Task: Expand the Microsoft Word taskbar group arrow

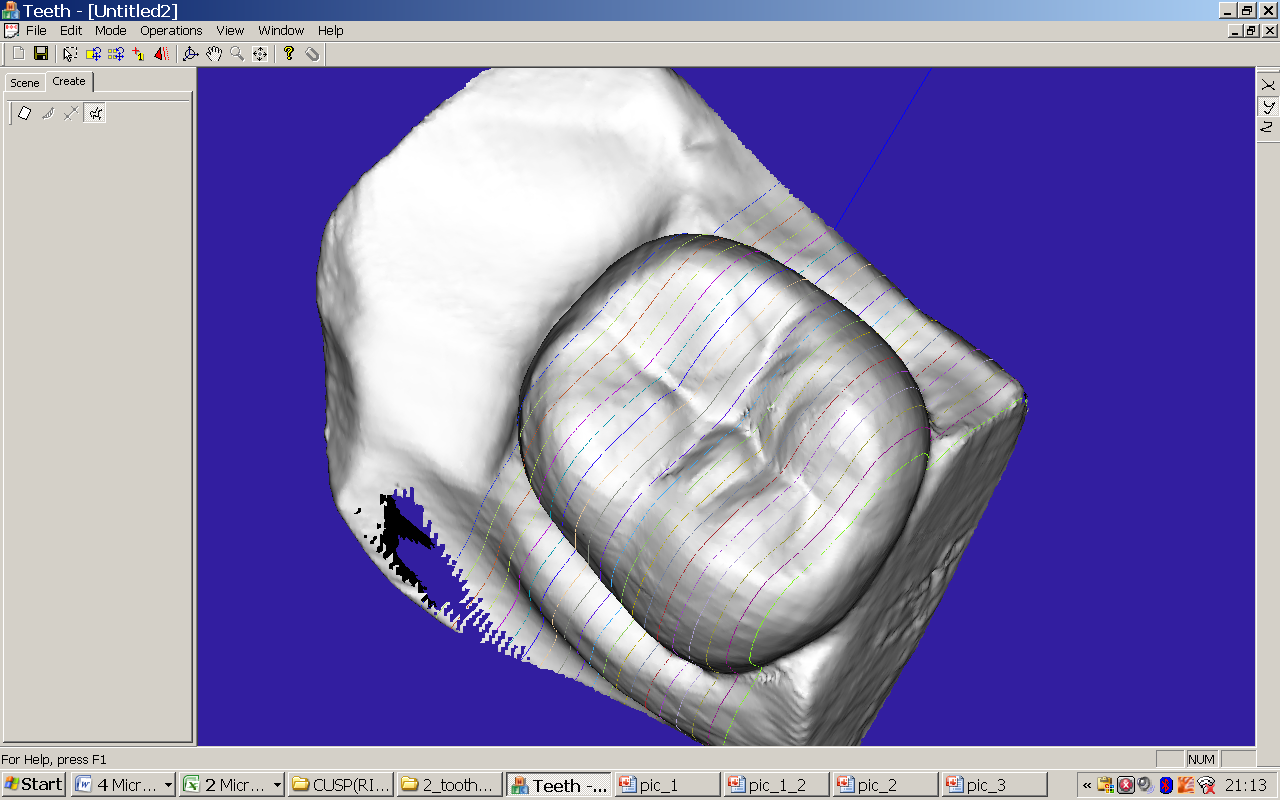Action: pos(167,785)
